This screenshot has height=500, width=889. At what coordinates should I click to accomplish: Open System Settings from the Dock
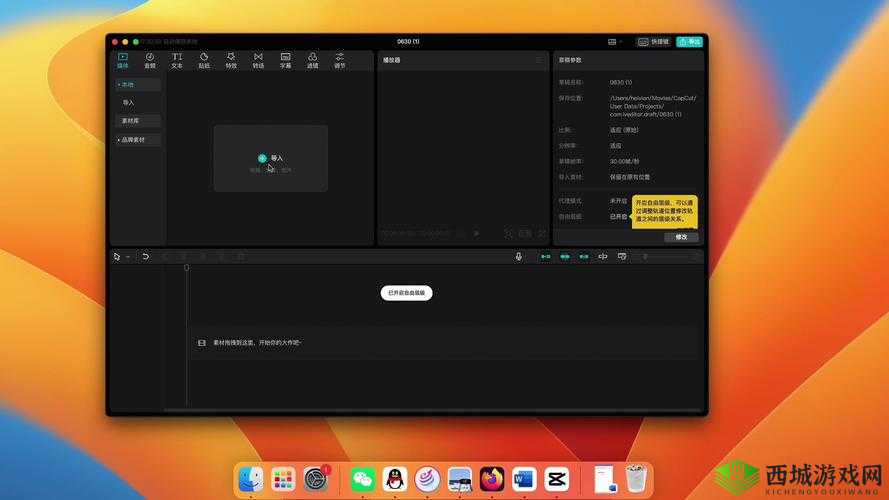316,480
